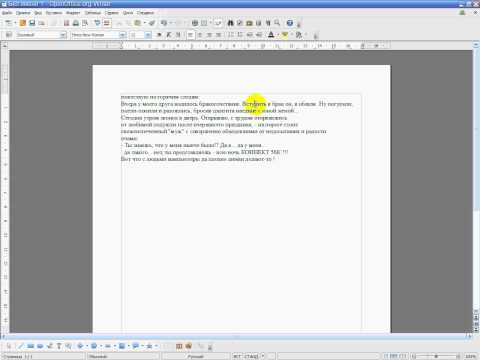Open the Undo history dropdown arrow
Image resolution: width=480 pixels, height=360 pixels.
click(x=170, y=23)
